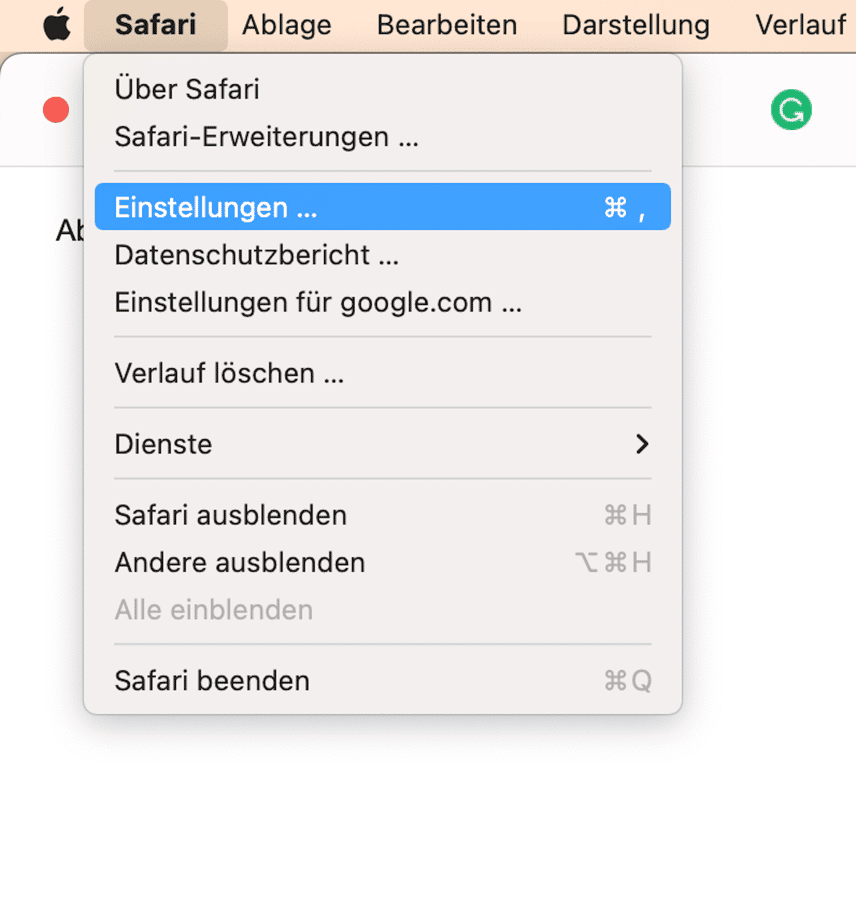Open the Verlauf menu in menu bar
The height and width of the screenshot is (899, 856).
click(800, 25)
